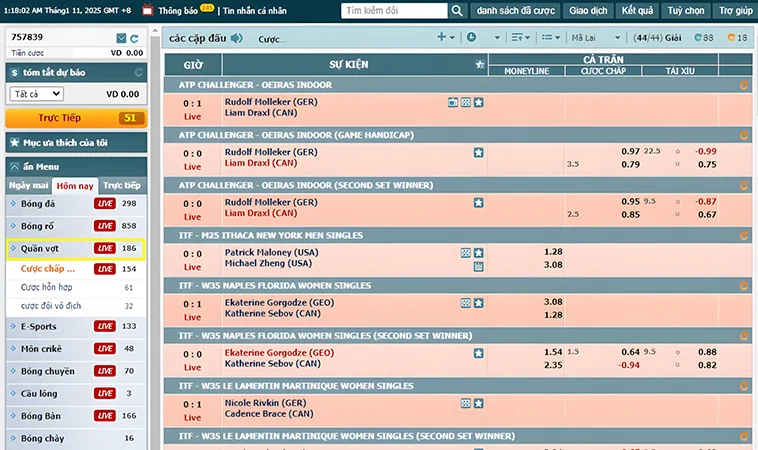The width and height of the screenshot is (758, 450).
Task: Open Môn crikê sport in sidebar
Action: click(76, 348)
